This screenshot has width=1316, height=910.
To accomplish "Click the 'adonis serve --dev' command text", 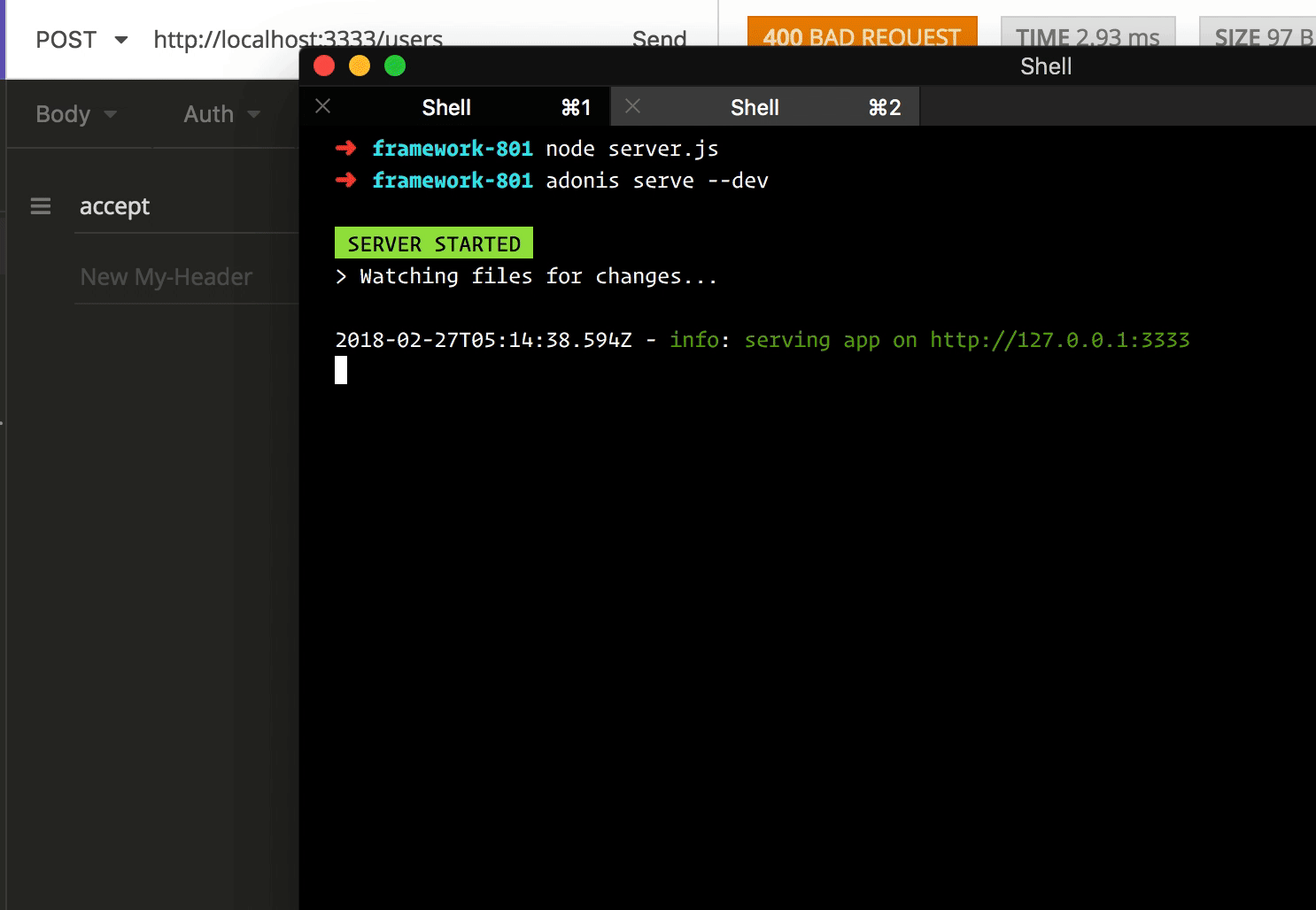I will pos(657,181).
